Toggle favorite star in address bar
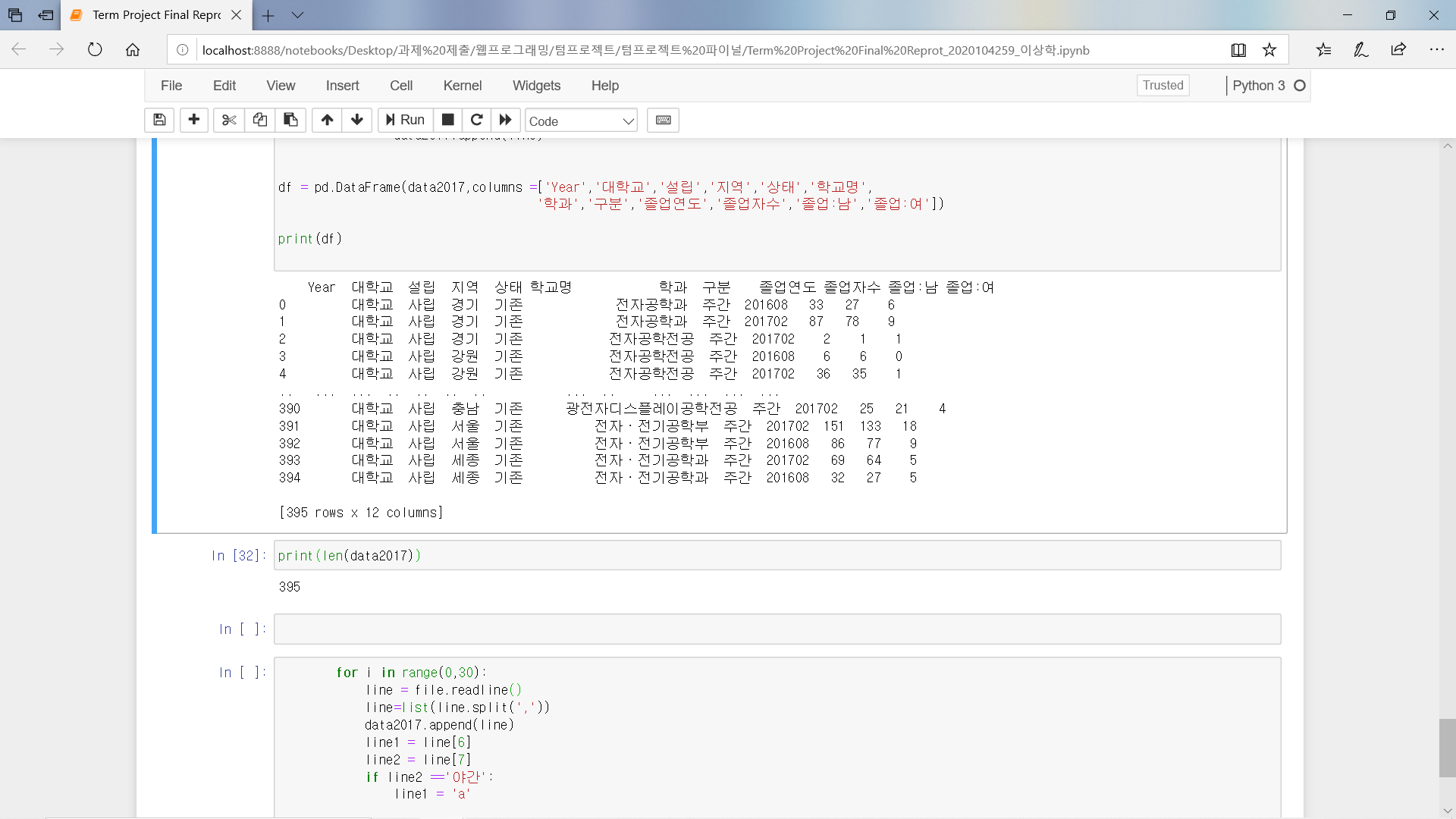The image size is (1456, 819). pos(1269,50)
